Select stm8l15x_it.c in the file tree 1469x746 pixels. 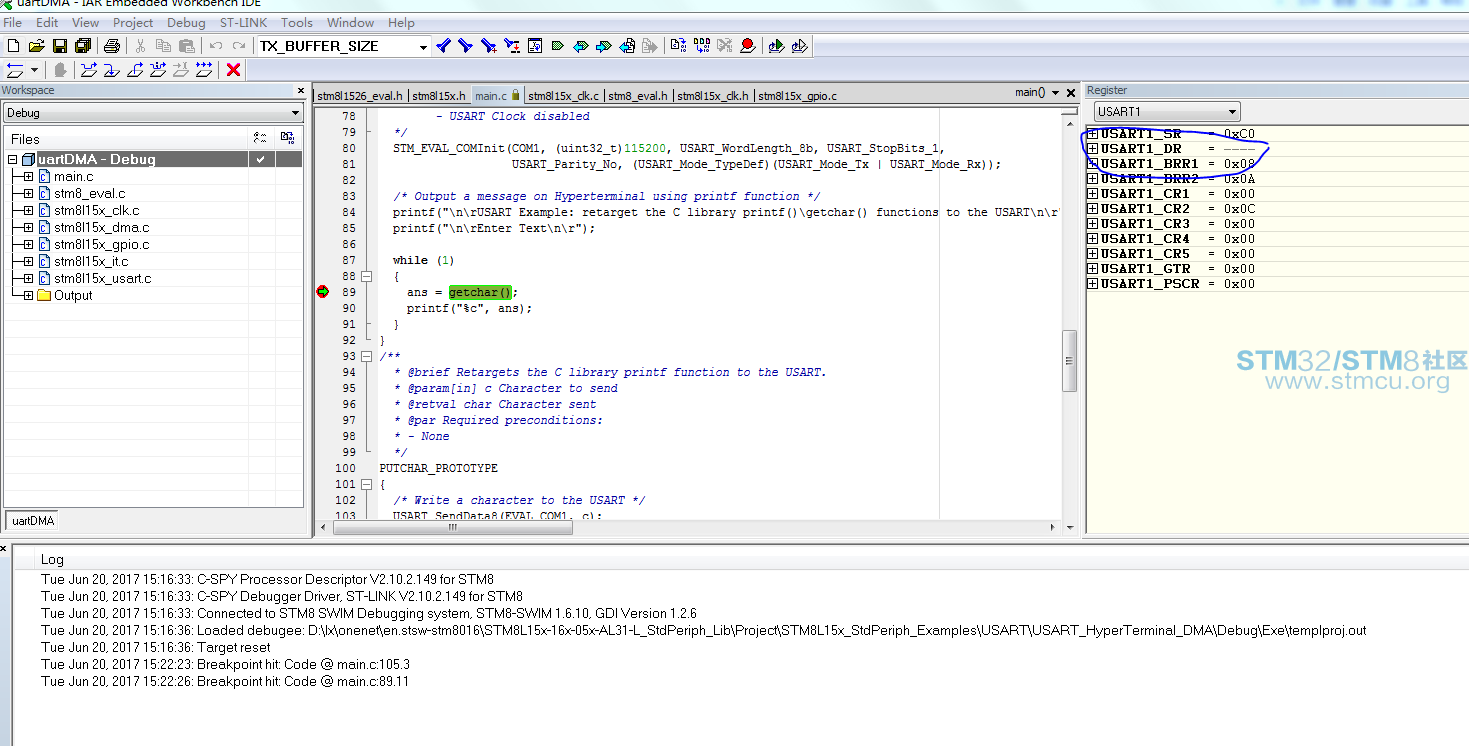[x=91, y=262]
